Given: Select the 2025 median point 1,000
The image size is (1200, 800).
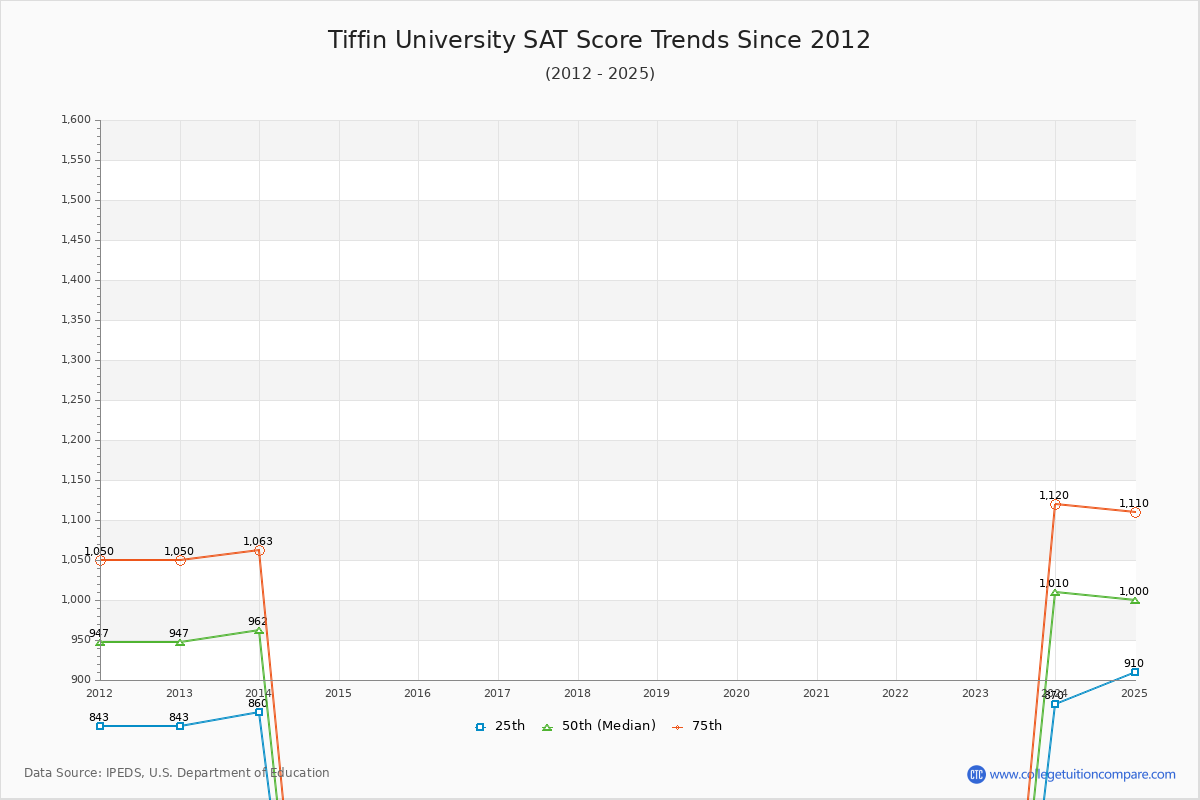Looking at the screenshot, I should point(1135,600).
